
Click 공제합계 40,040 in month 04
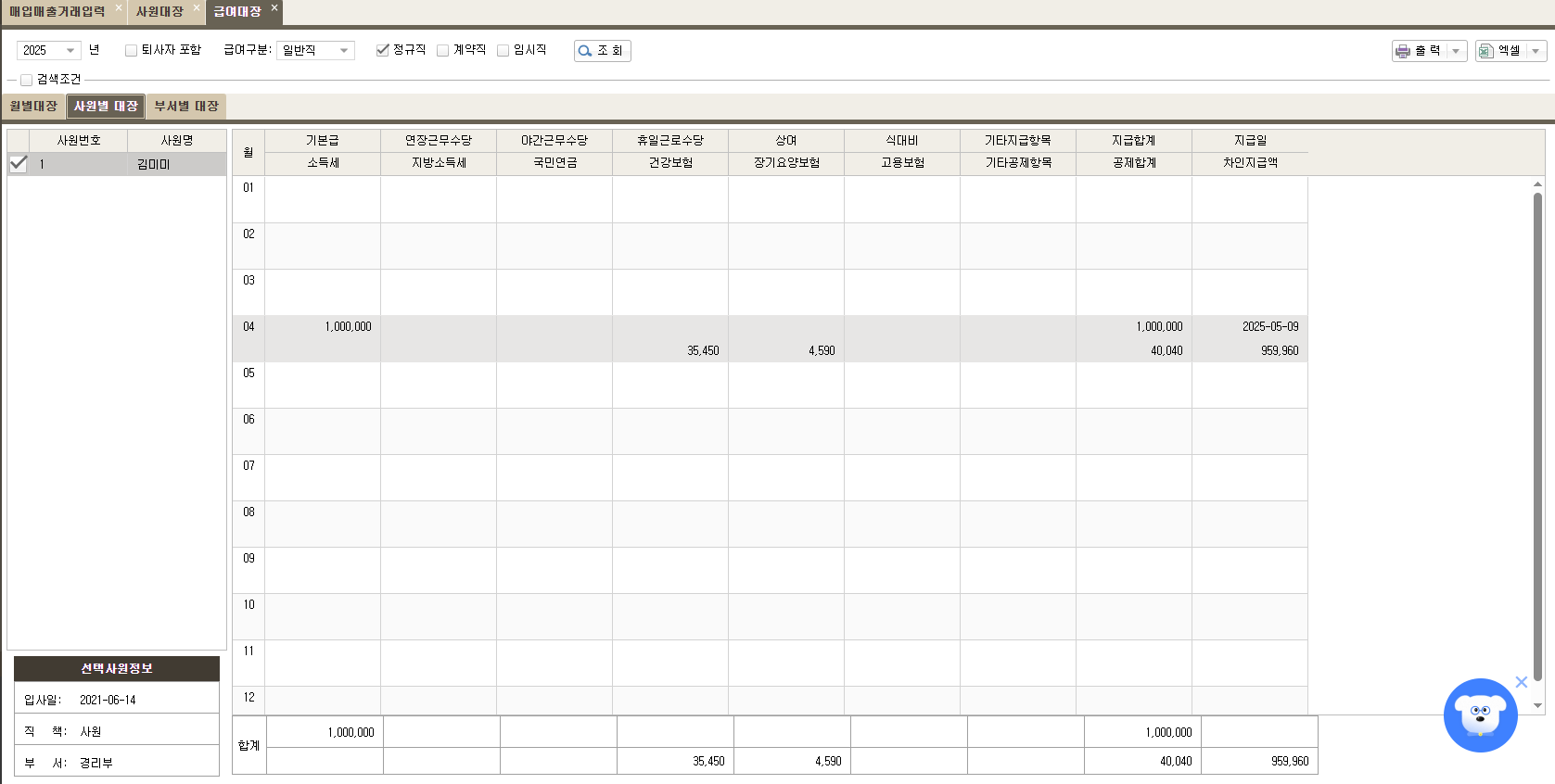click(1166, 351)
